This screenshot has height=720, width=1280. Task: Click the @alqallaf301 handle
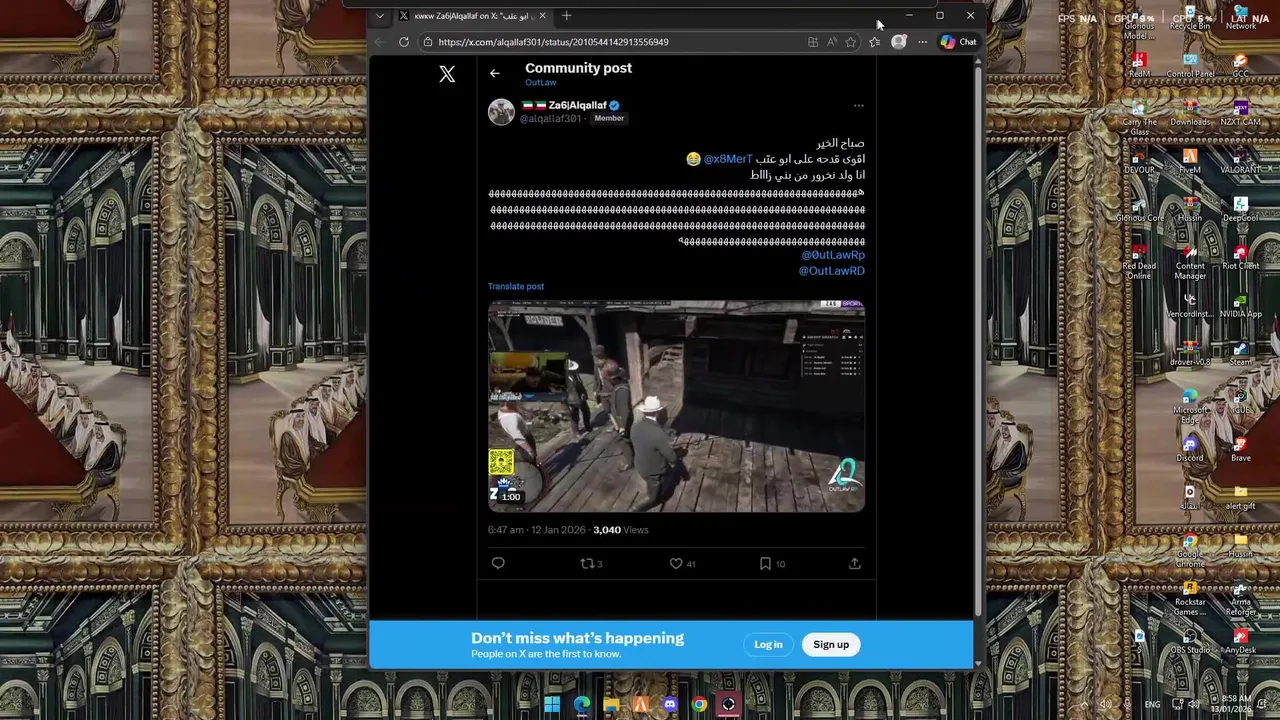click(550, 118)
